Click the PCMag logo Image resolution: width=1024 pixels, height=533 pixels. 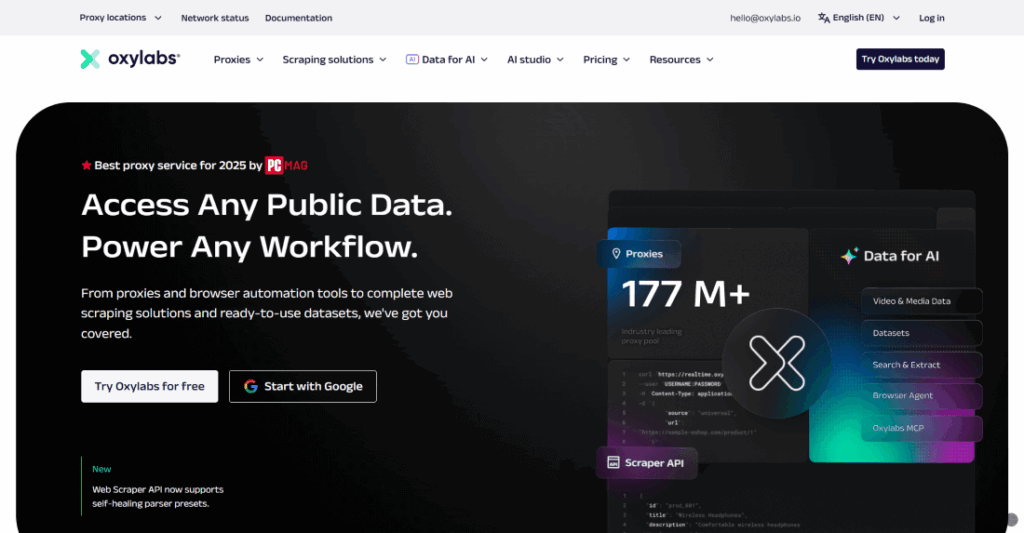pyautogui.click(x=286, y=165)
